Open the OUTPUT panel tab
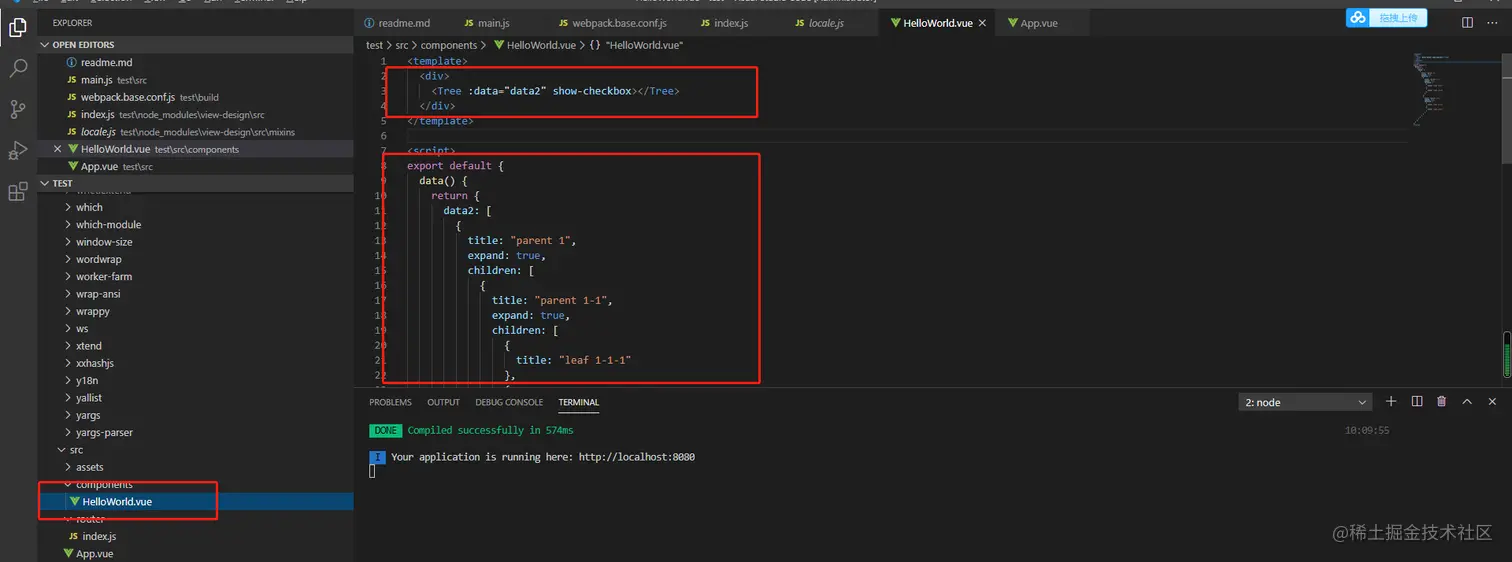Image resolution: width=1512 pixels, height=562 pixels. click(x=443, y=402)
